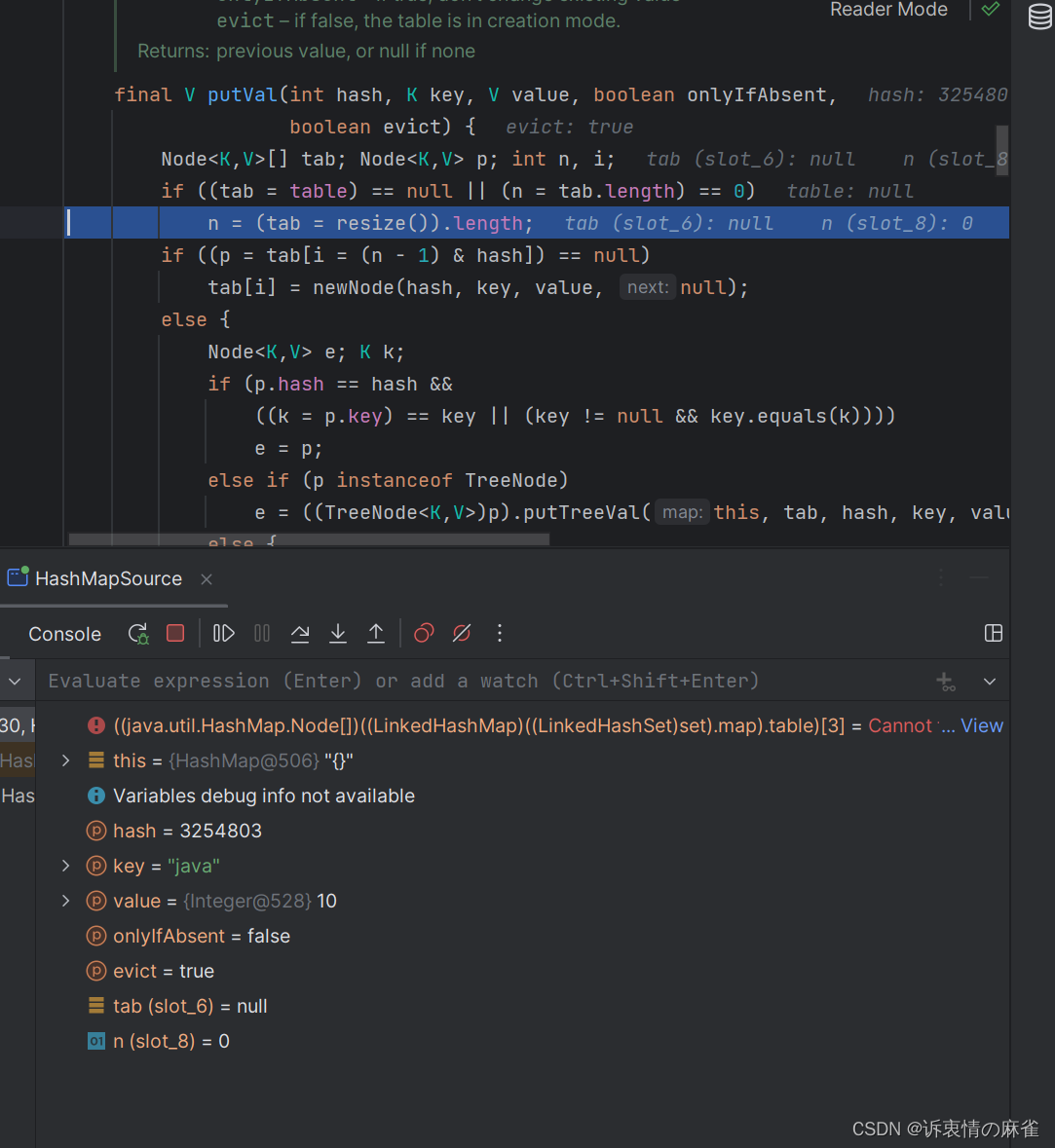Toggle mute breakpoints
This screenshot has height=1148, width=1055.
pyautogui.click(x=462, y=633)
